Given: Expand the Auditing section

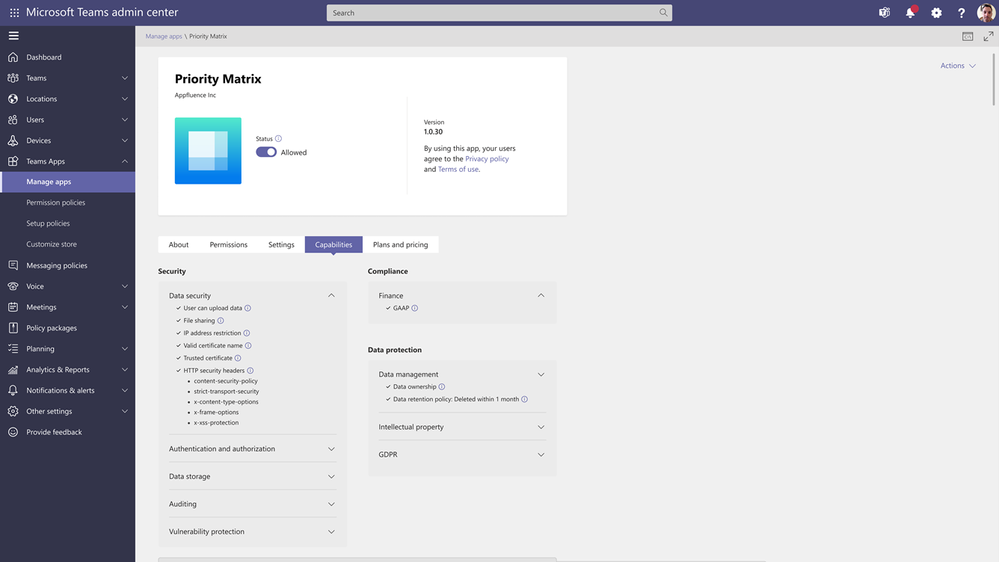Looking at the screenshot, I should coord(331,504).
